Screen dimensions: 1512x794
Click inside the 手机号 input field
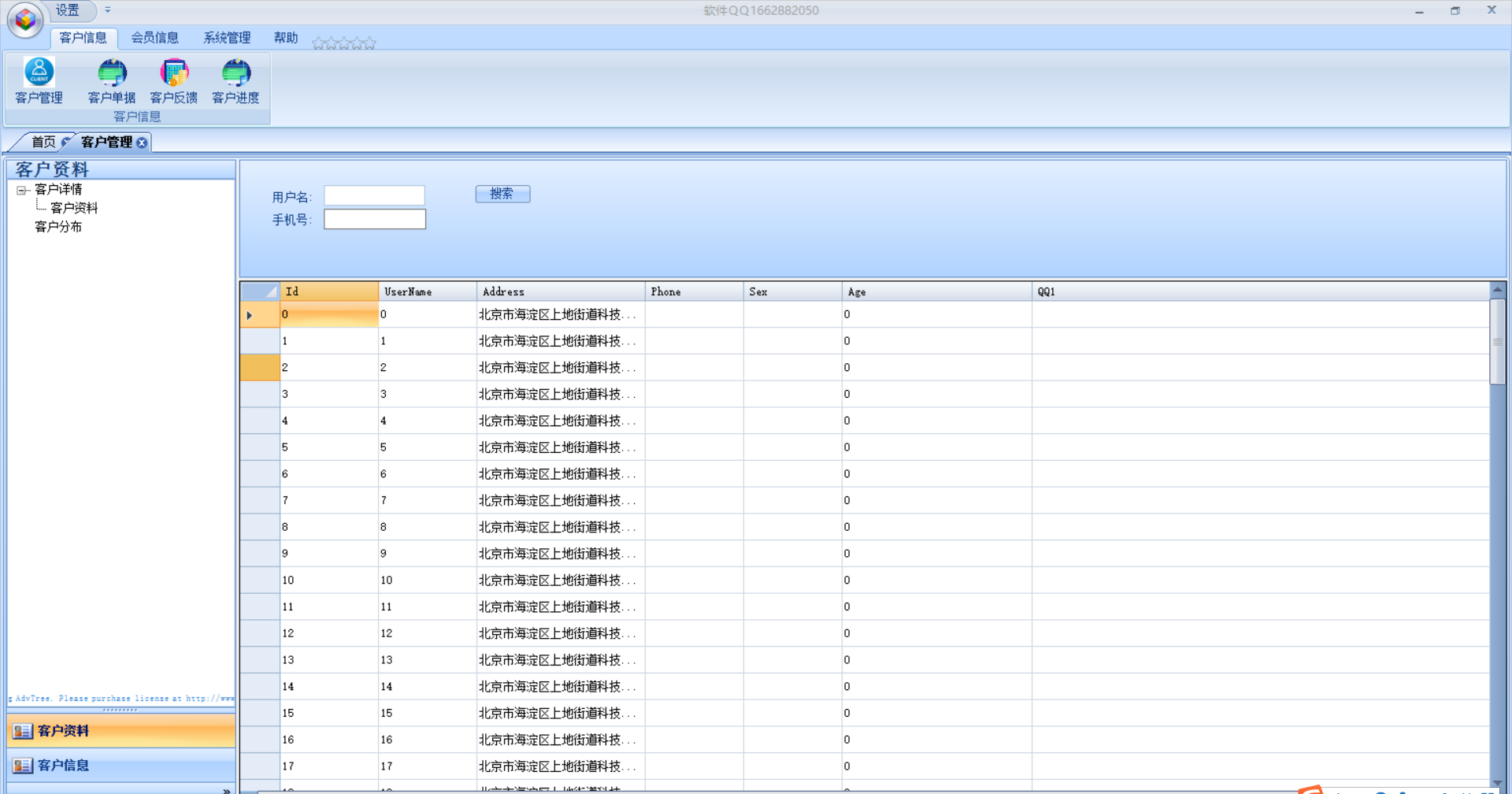[374, 219]
